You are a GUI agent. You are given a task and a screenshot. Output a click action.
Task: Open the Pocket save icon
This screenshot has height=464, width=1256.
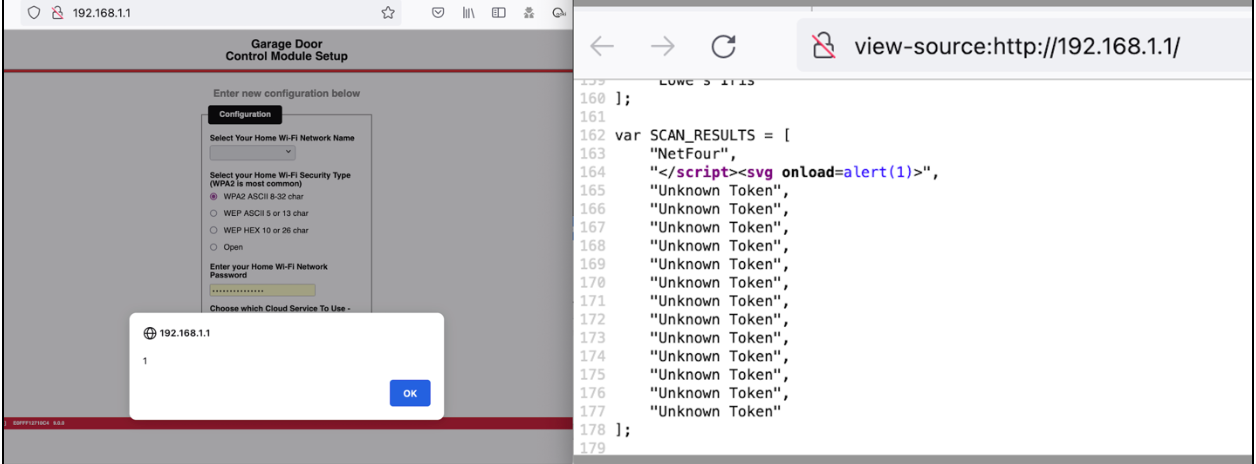pyautogui.click(x=438, y=13)
